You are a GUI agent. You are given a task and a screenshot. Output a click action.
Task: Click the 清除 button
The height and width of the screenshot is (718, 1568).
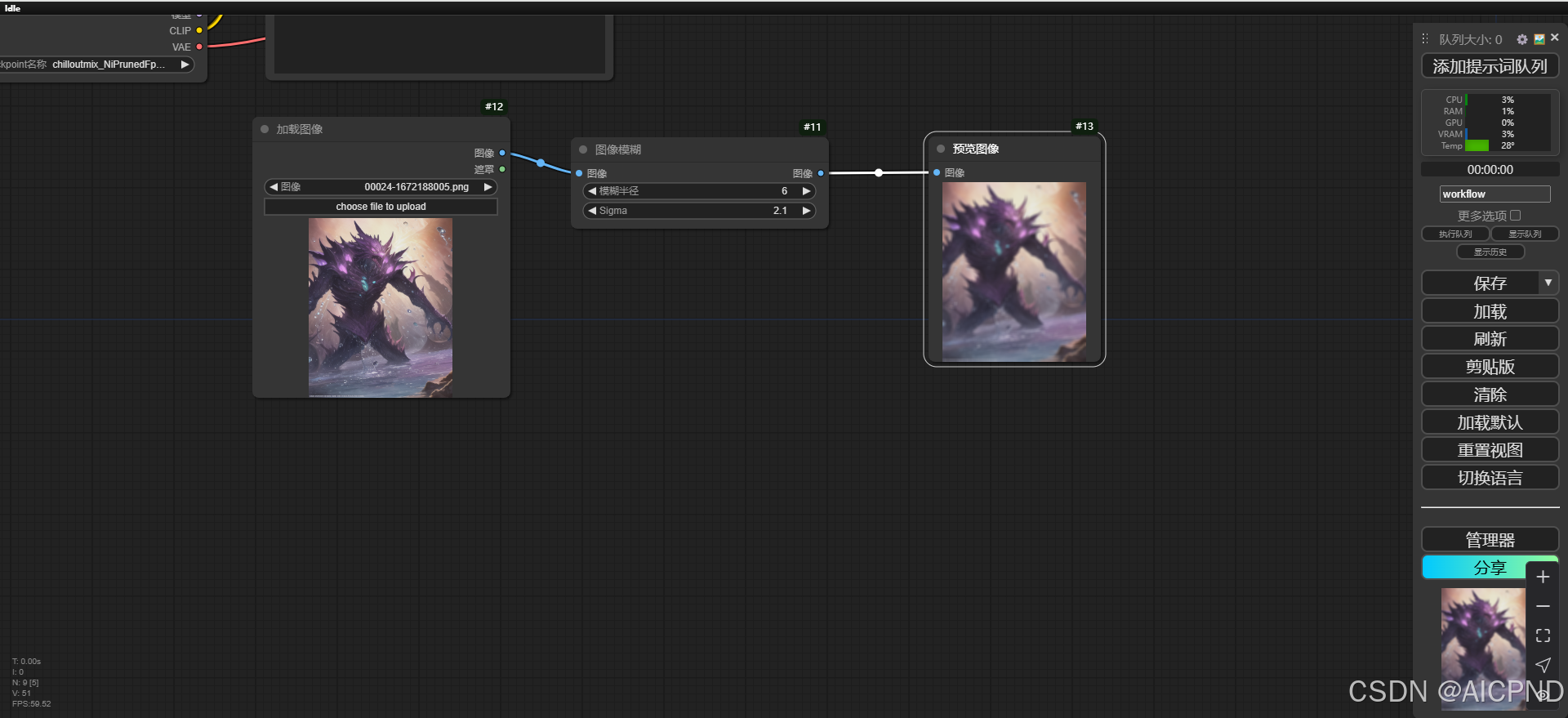[1490, 395]
